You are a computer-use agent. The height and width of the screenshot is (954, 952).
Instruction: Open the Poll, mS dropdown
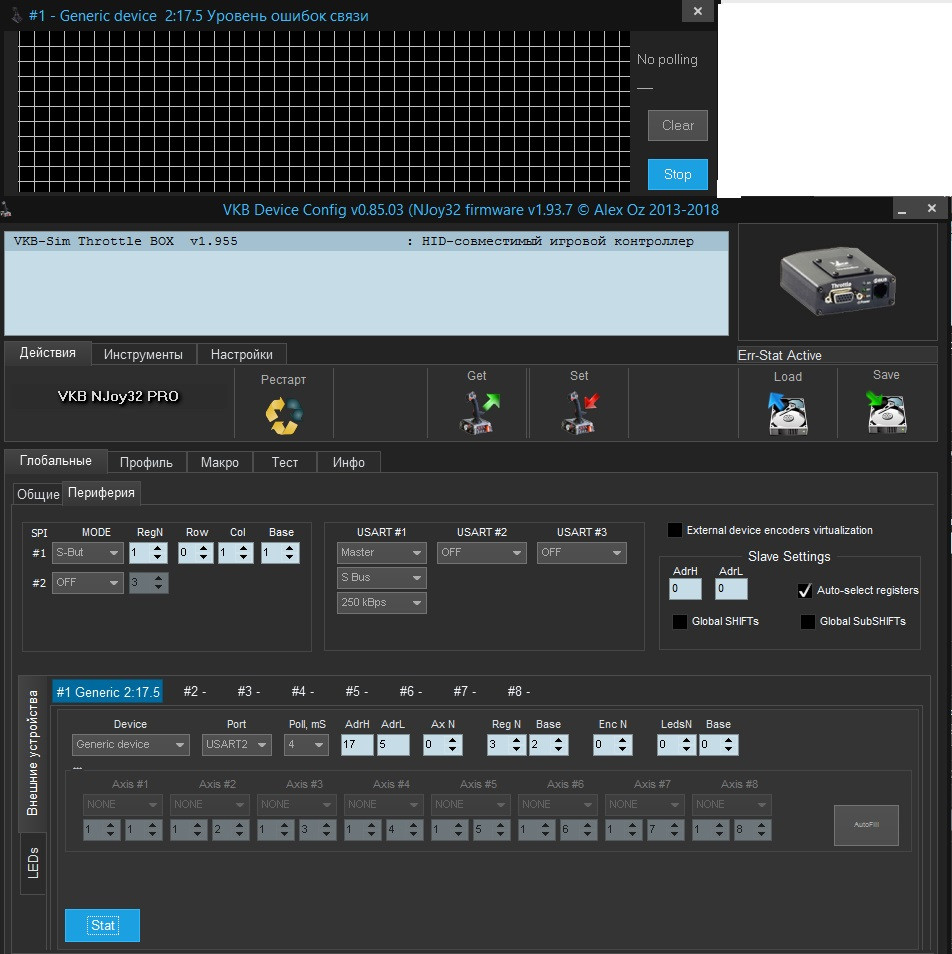(306, 745)
